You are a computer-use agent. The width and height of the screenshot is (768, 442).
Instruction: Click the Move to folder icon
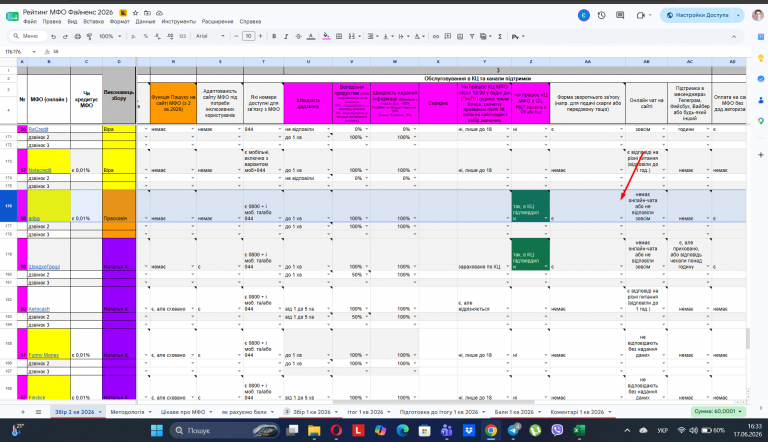click(147, 13)
